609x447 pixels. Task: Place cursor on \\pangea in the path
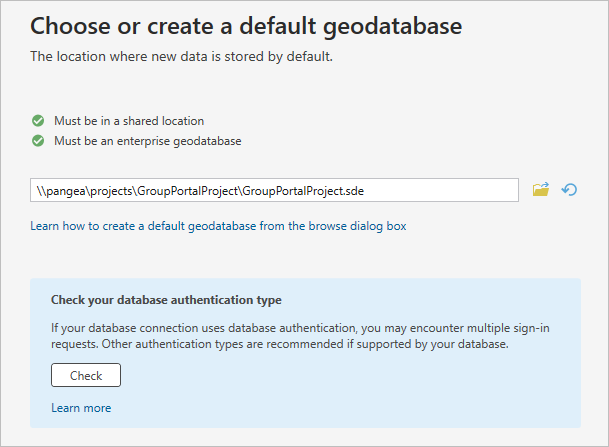58,190
